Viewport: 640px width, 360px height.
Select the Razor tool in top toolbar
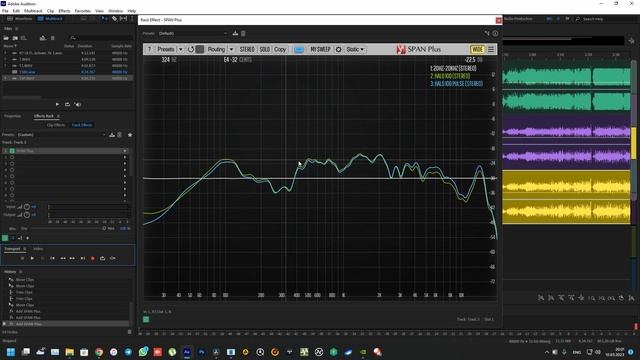click(114, 19)
